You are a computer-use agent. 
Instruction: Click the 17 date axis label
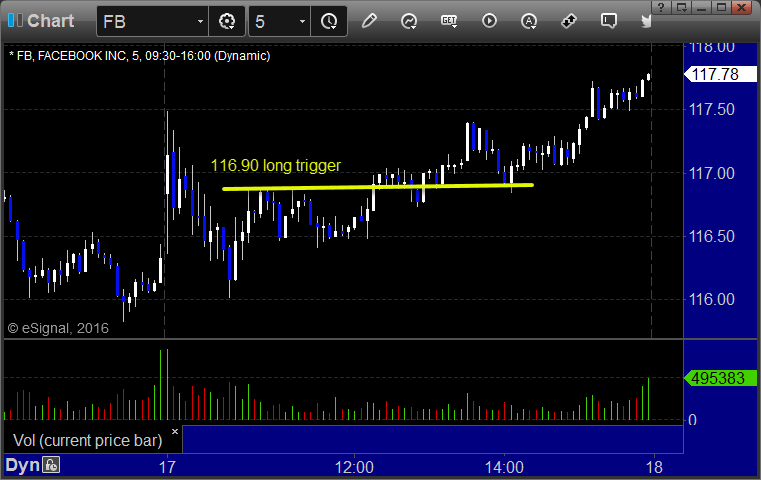(167, 467)
